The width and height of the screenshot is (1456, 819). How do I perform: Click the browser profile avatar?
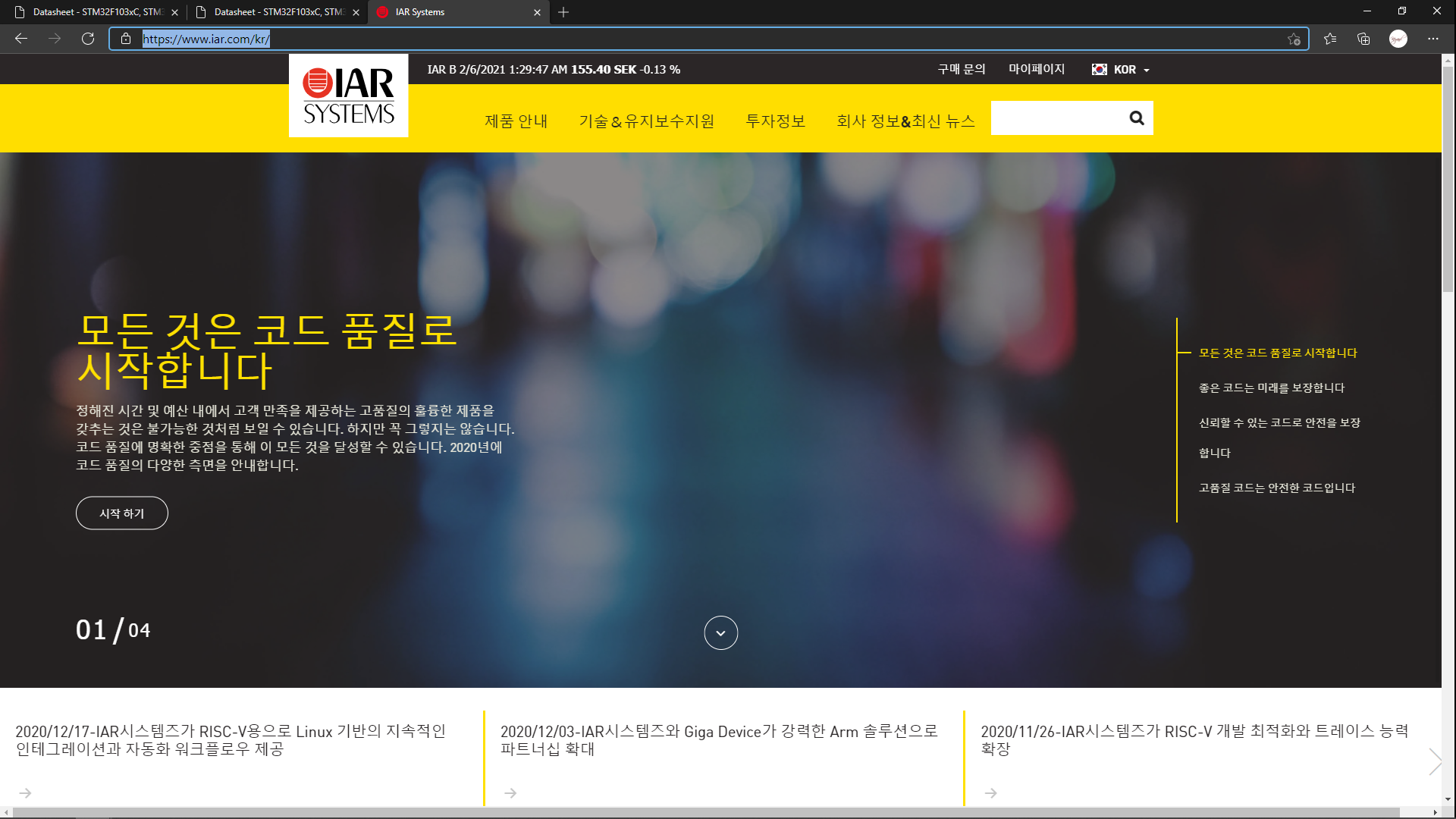coord(1398,39)
